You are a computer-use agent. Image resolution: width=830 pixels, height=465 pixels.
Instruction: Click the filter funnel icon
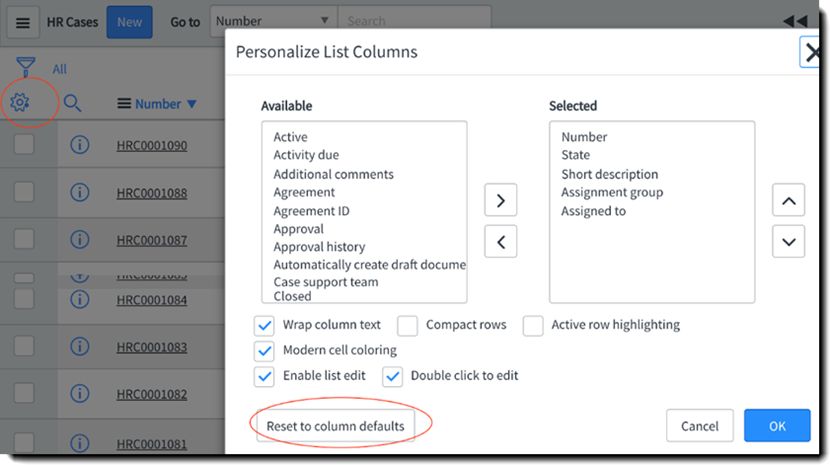[x=25, y=68]
